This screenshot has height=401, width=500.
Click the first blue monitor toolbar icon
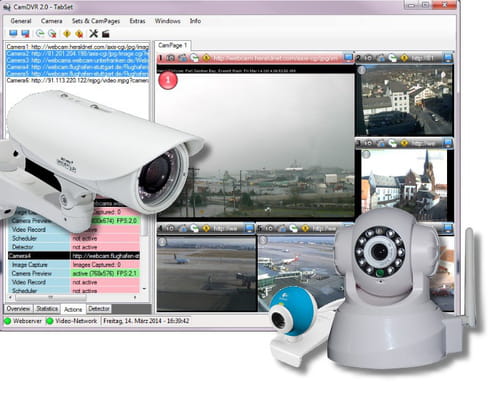tap(13, 34)
